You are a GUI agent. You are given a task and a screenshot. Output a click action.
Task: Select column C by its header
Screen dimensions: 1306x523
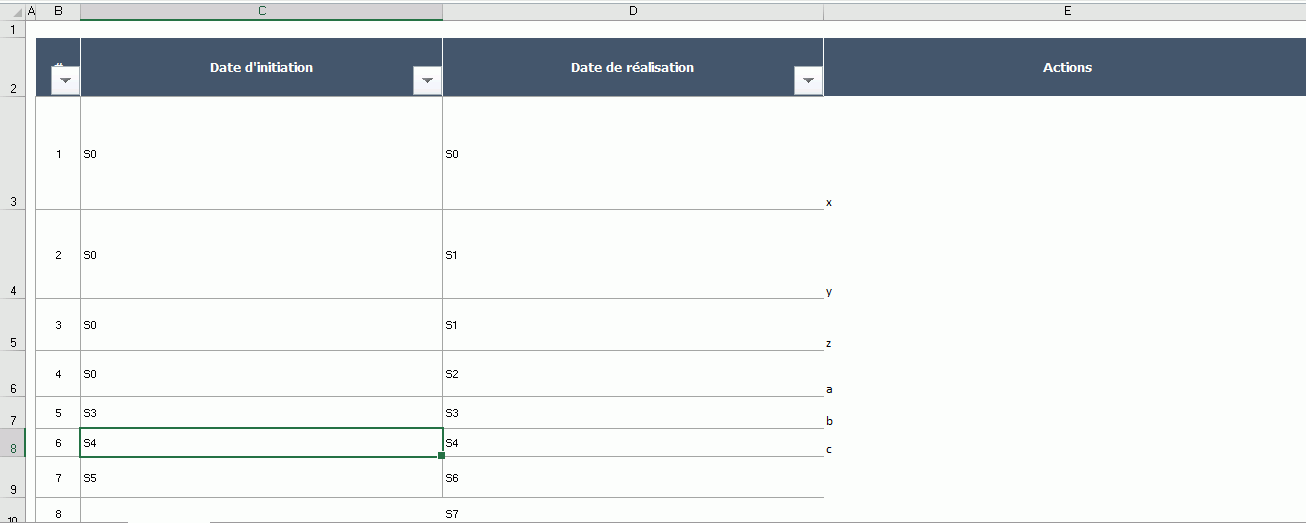tap(261, 11)
